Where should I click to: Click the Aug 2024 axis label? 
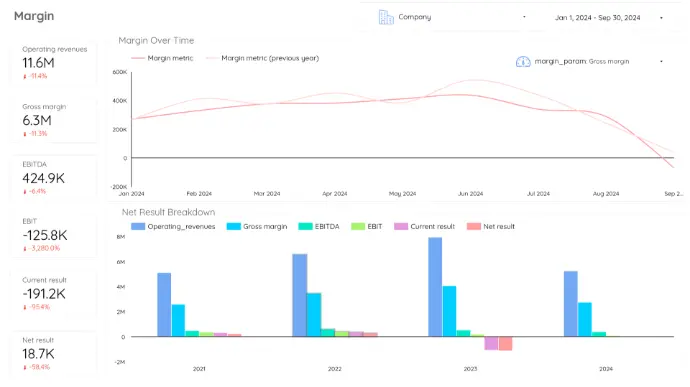[x=606, y=194]
